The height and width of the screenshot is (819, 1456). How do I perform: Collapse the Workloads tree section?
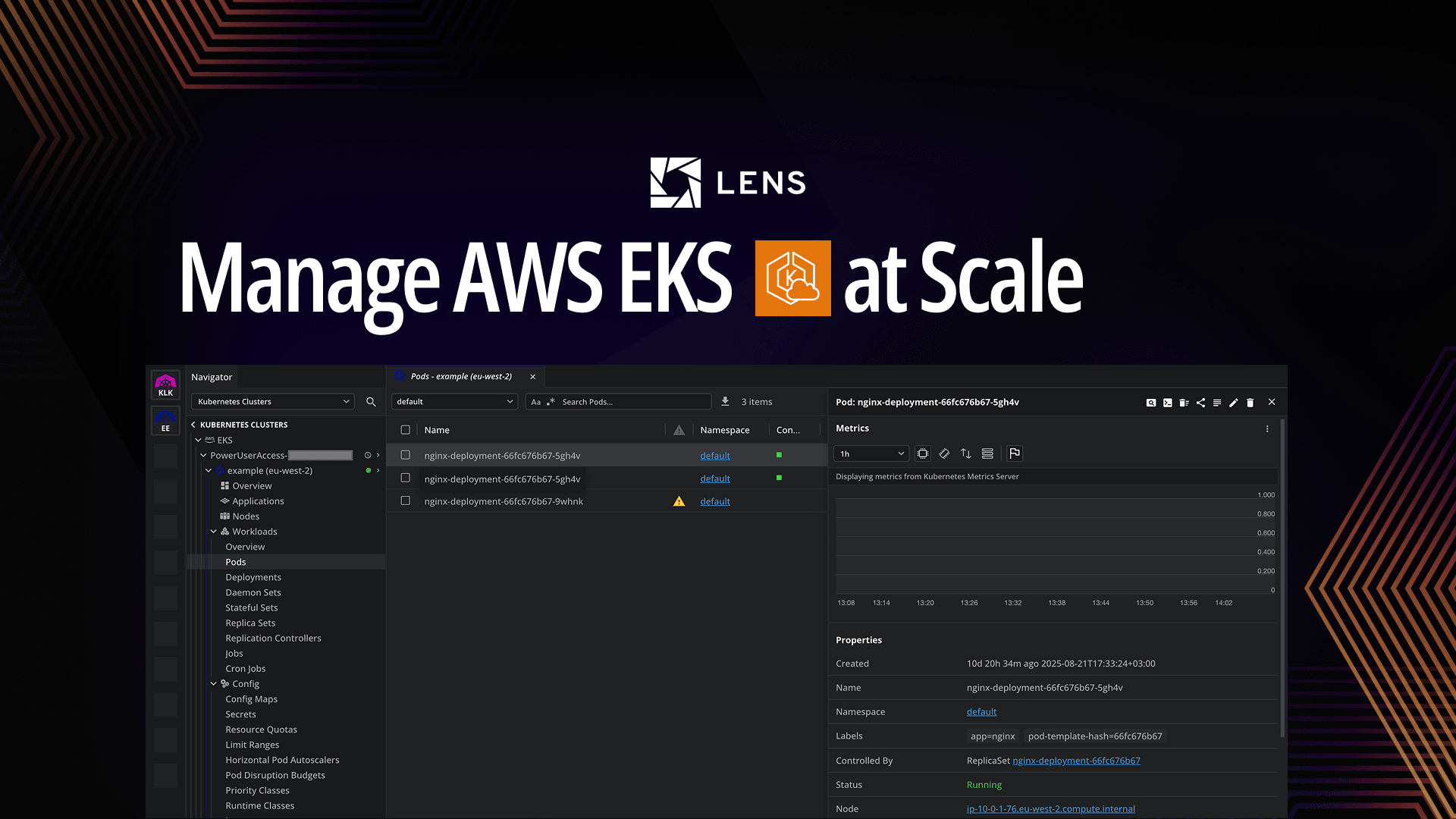214,532
